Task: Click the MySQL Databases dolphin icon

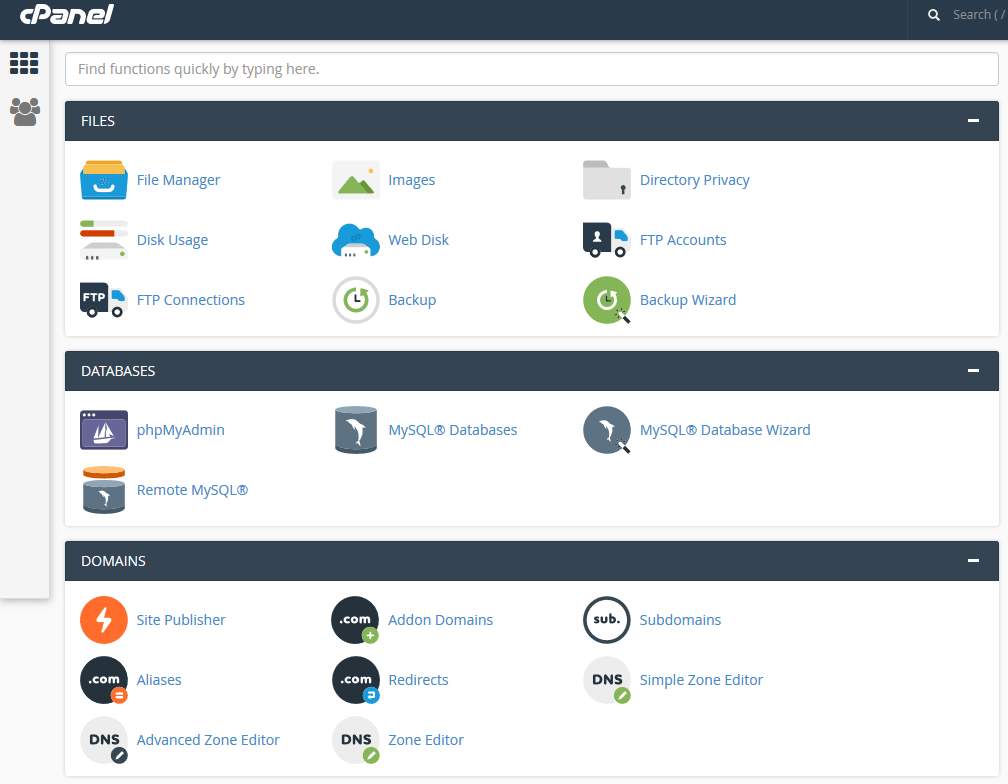Action: tap(356, 430)
